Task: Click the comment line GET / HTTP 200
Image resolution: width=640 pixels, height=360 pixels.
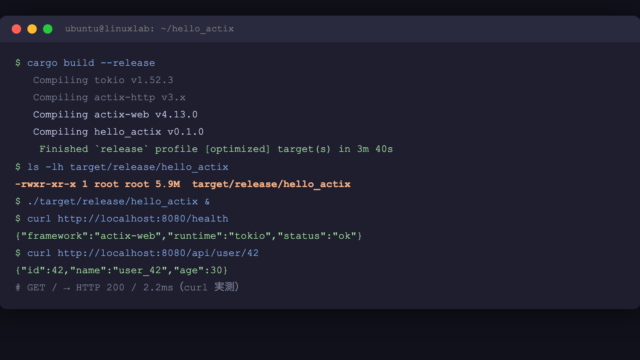Action: coord(127,287)
